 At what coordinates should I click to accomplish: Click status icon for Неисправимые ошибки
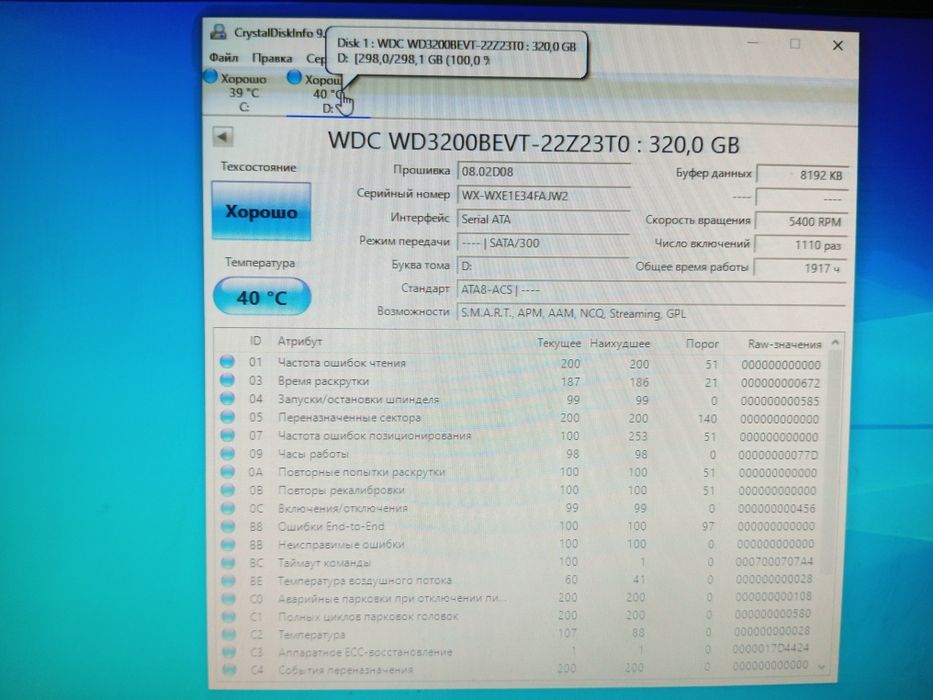click(x=228, y=544)
